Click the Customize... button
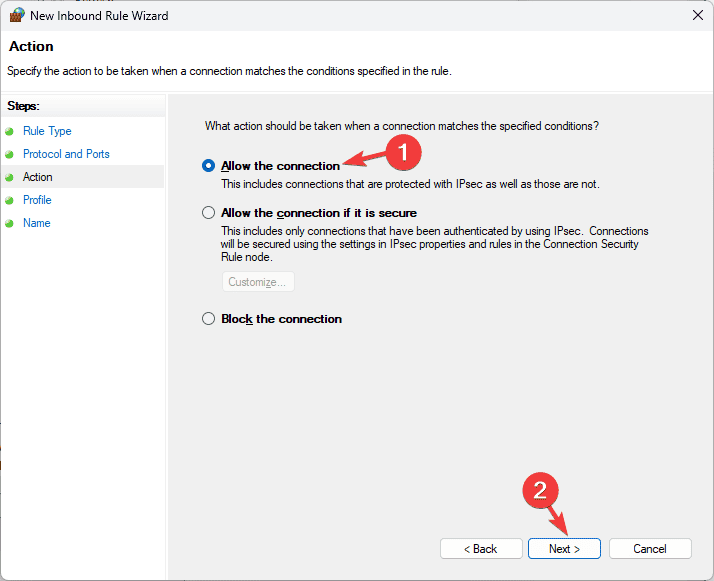714x581 pixels. [258, 282]
